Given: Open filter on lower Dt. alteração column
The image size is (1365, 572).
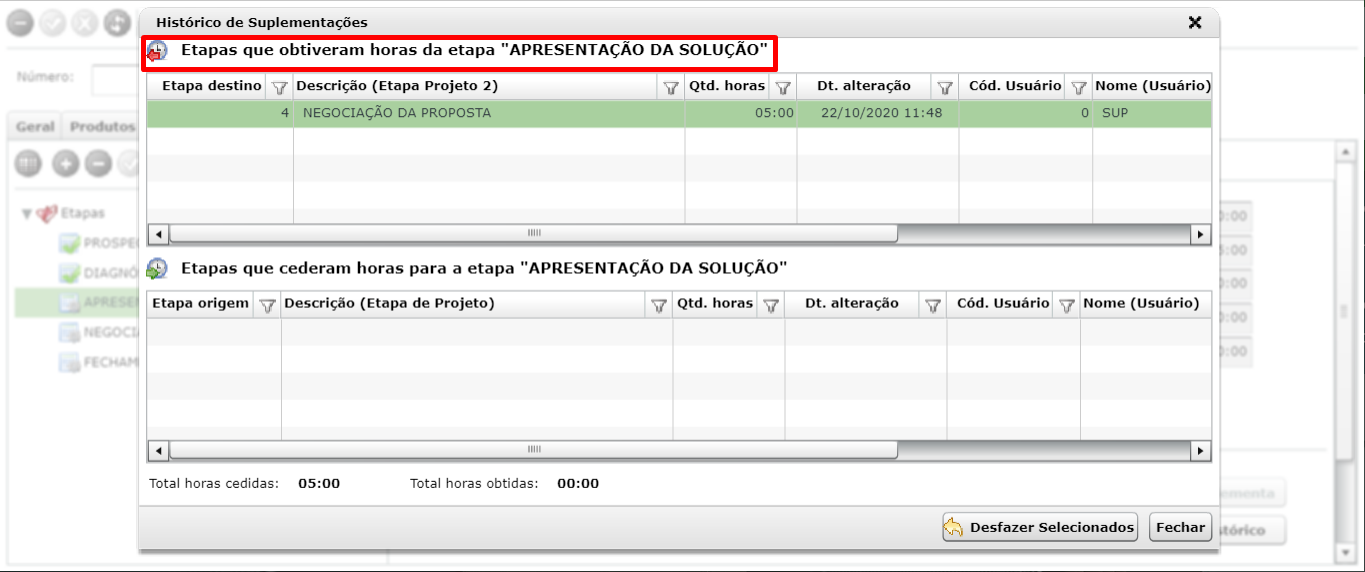Looking at the screenshot, I should [x=933, y=305].
